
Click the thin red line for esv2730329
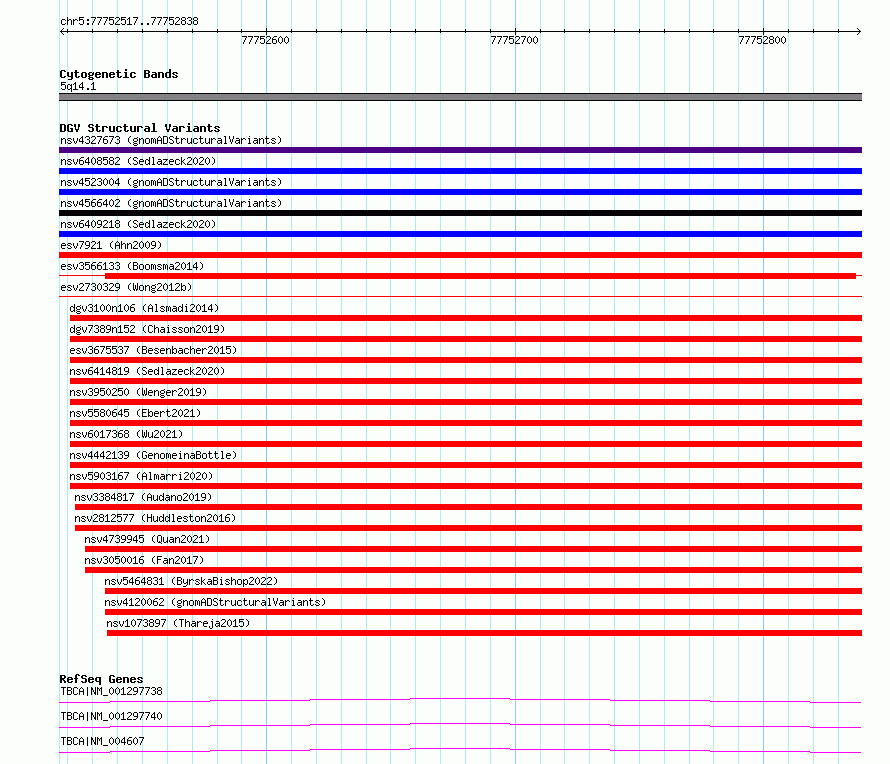(460, 296)
